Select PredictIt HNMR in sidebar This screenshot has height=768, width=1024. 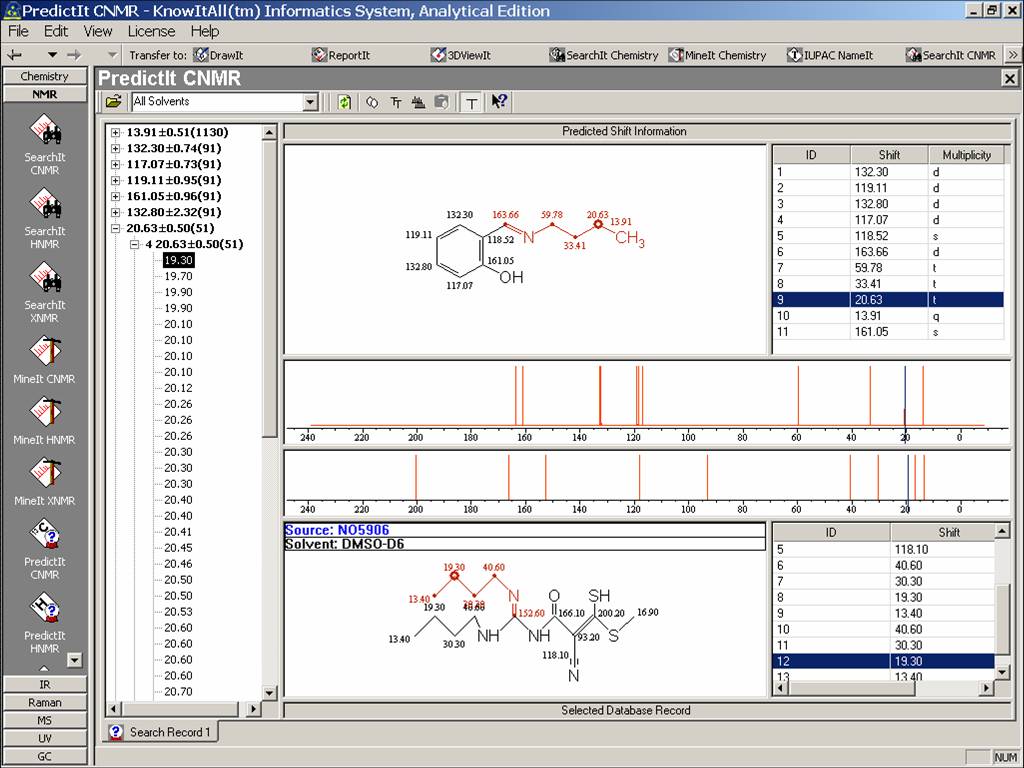pyautogui.click(x=44, y=624)
